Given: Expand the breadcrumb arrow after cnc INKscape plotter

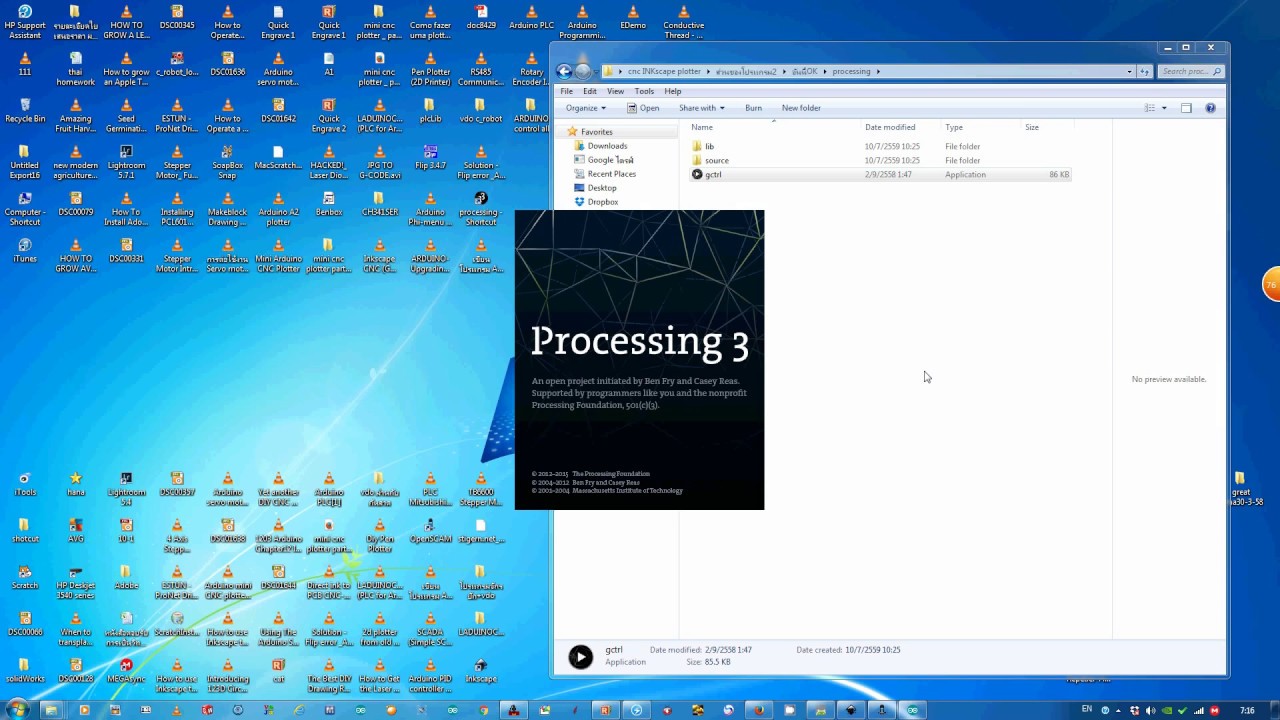Looking at the screenshot, I should [708, 71].
